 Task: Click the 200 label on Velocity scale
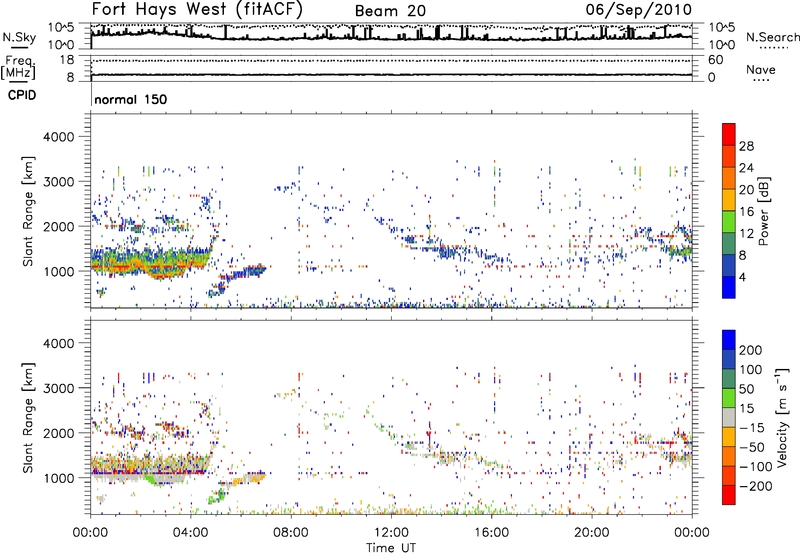tap(751, 350)
